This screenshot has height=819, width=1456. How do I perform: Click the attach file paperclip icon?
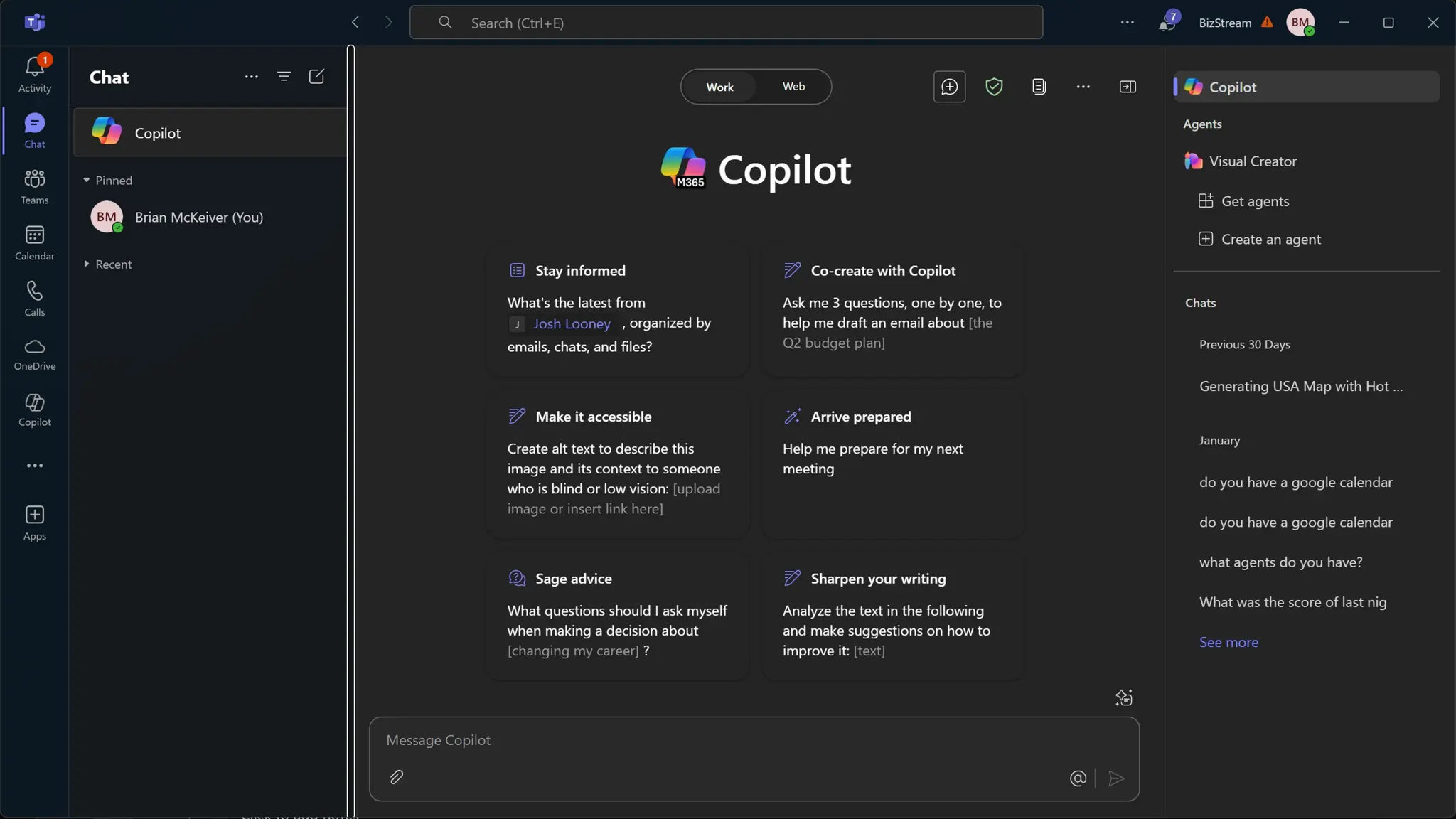pos(397,777)
